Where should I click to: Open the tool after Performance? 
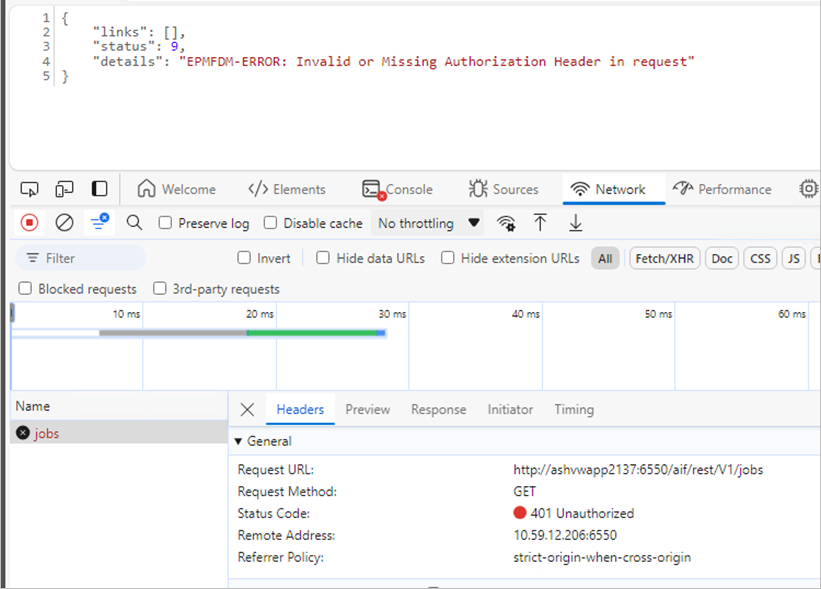pyautogui.click(x=809, y=189)
